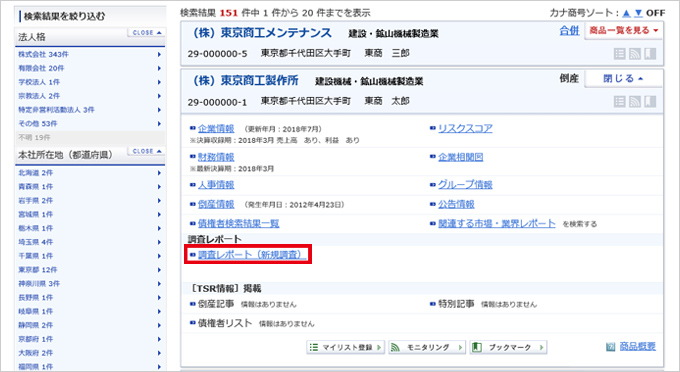Image resolution: width=680 pixels, height=372 pixels.
Task: Click bookmark icon for 東京商工メンテナンス row
Action: (650, 54)
